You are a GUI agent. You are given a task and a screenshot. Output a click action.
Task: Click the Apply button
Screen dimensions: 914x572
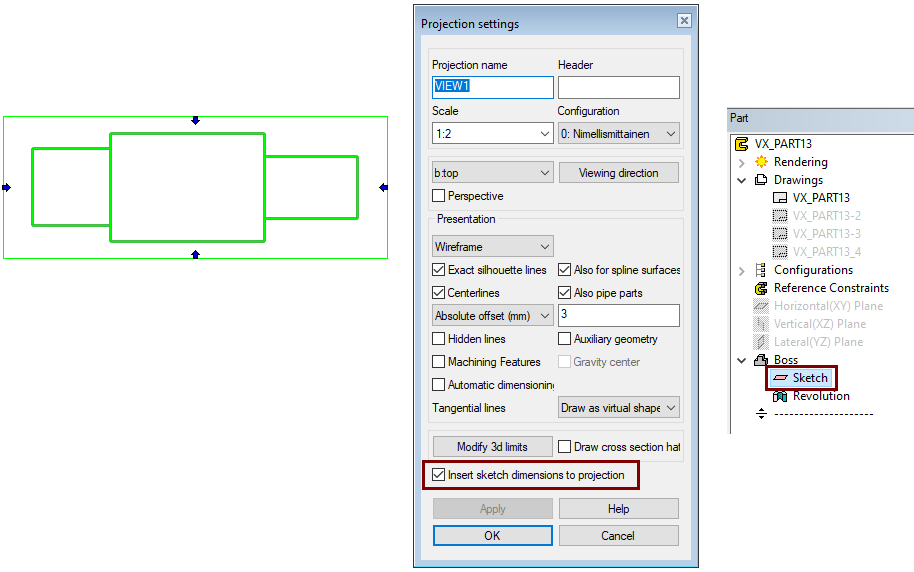[493, 508]
